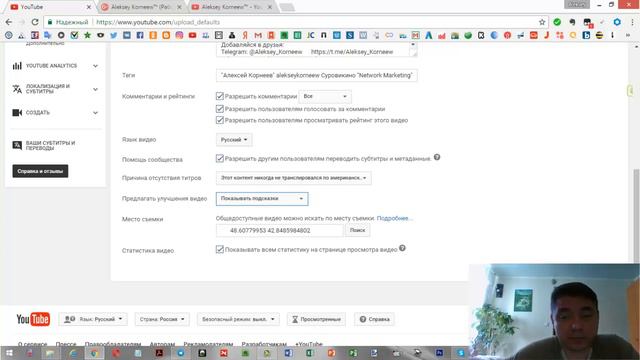Toggle allowing users to vote on comments
Screen dimensions: 640x360
220,109
